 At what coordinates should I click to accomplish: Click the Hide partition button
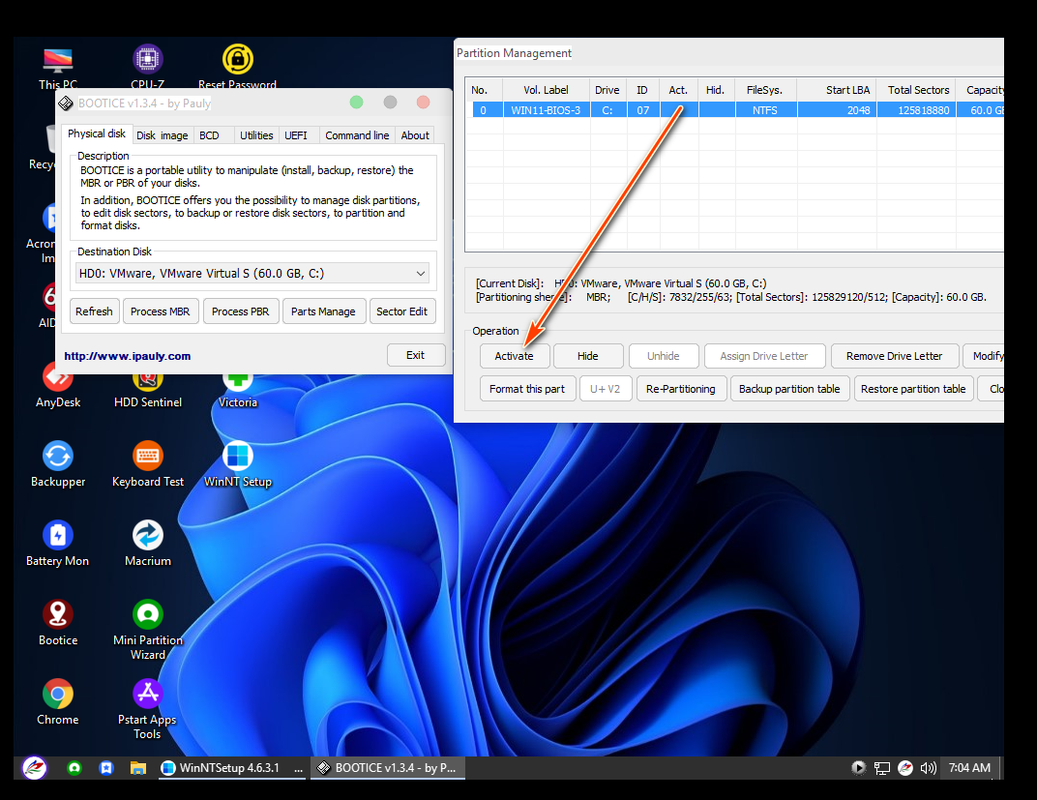(x=587, y=356)
